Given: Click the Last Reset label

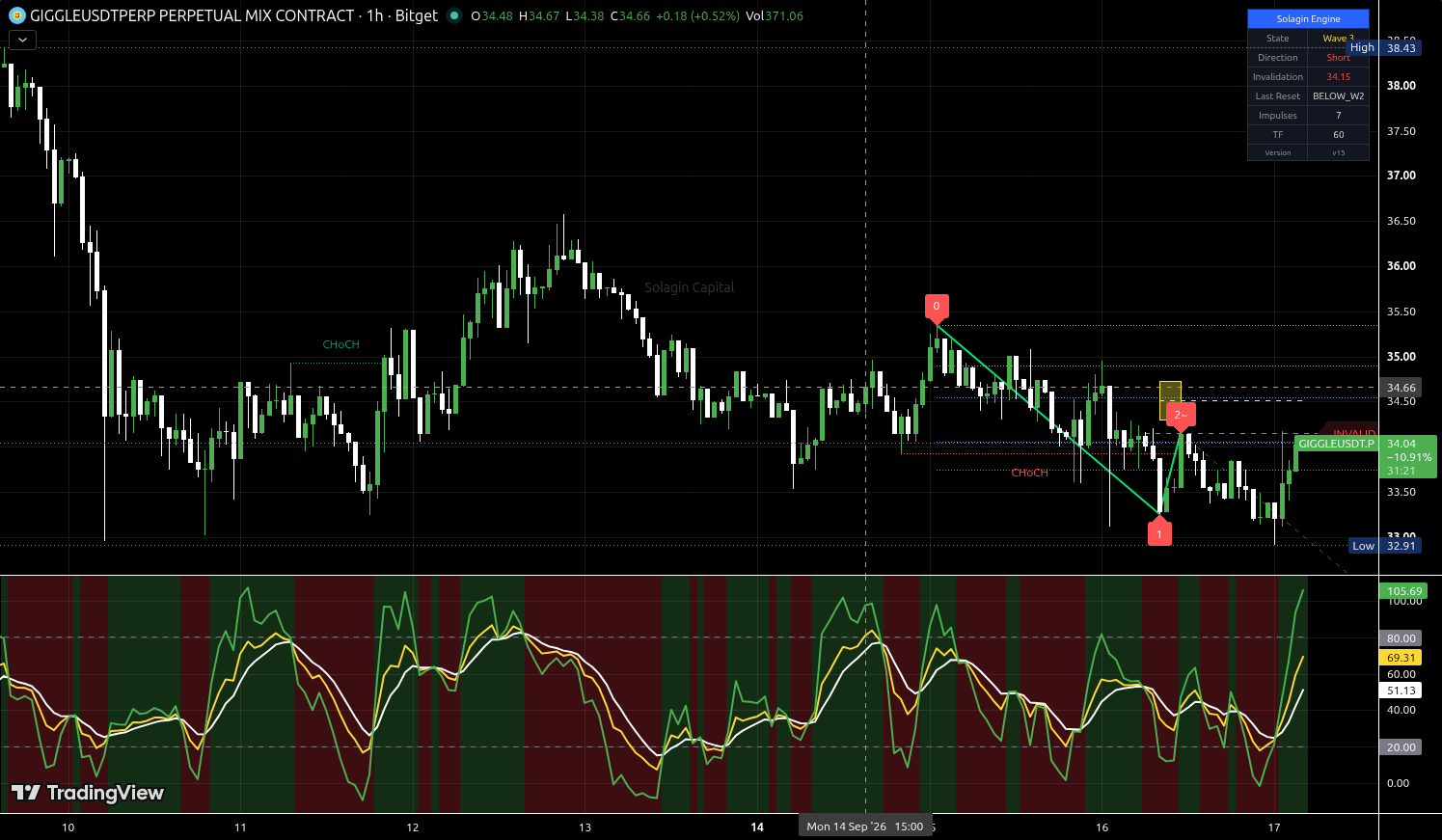Looking at the screenshot, I should click(1277, 96).
